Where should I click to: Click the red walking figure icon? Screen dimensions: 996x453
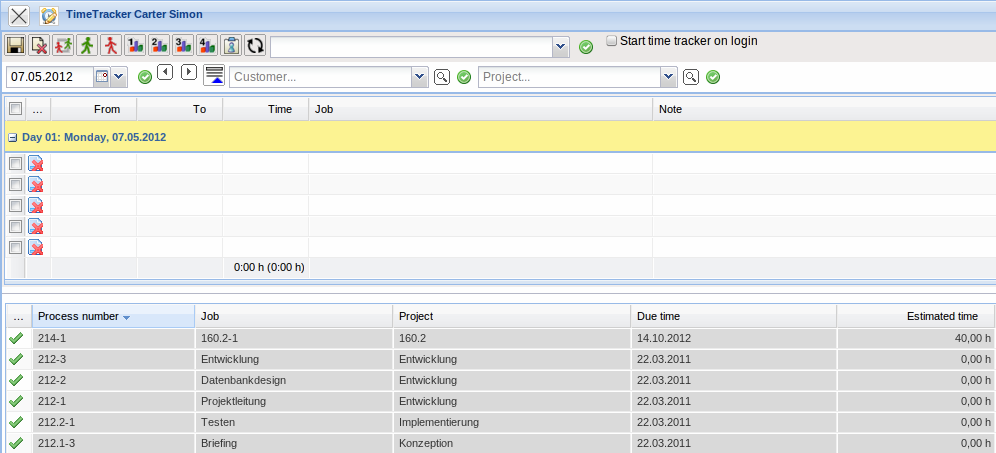(x=111, y=45)
